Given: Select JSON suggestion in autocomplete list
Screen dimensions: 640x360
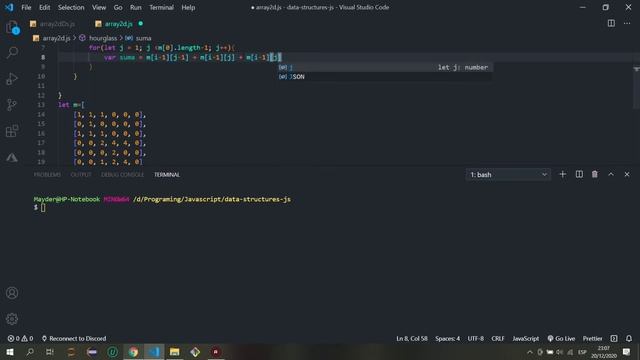Looking at the screenshot, I should point(385,77).
